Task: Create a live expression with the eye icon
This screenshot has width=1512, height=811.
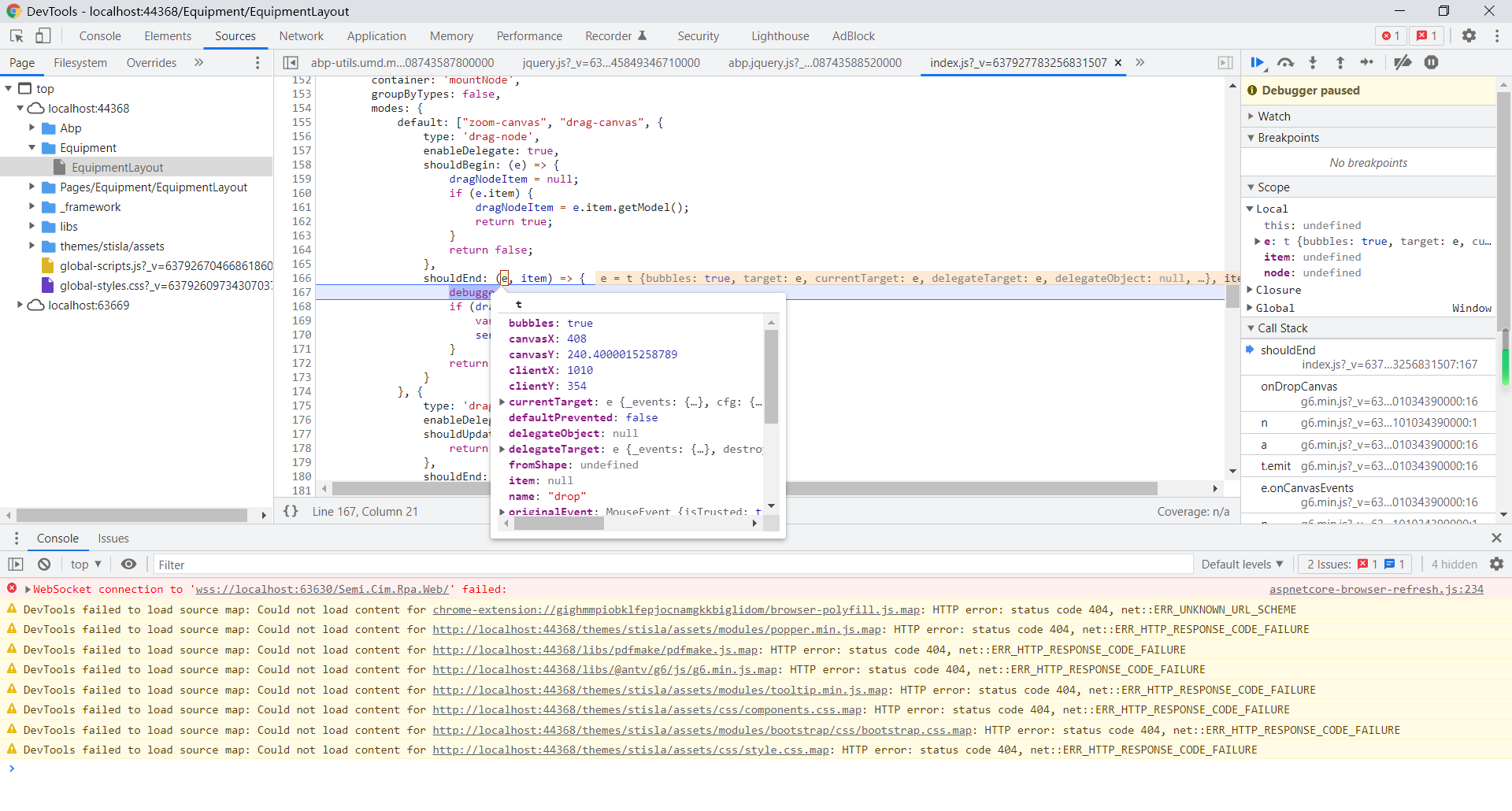Action: [129, 564]
